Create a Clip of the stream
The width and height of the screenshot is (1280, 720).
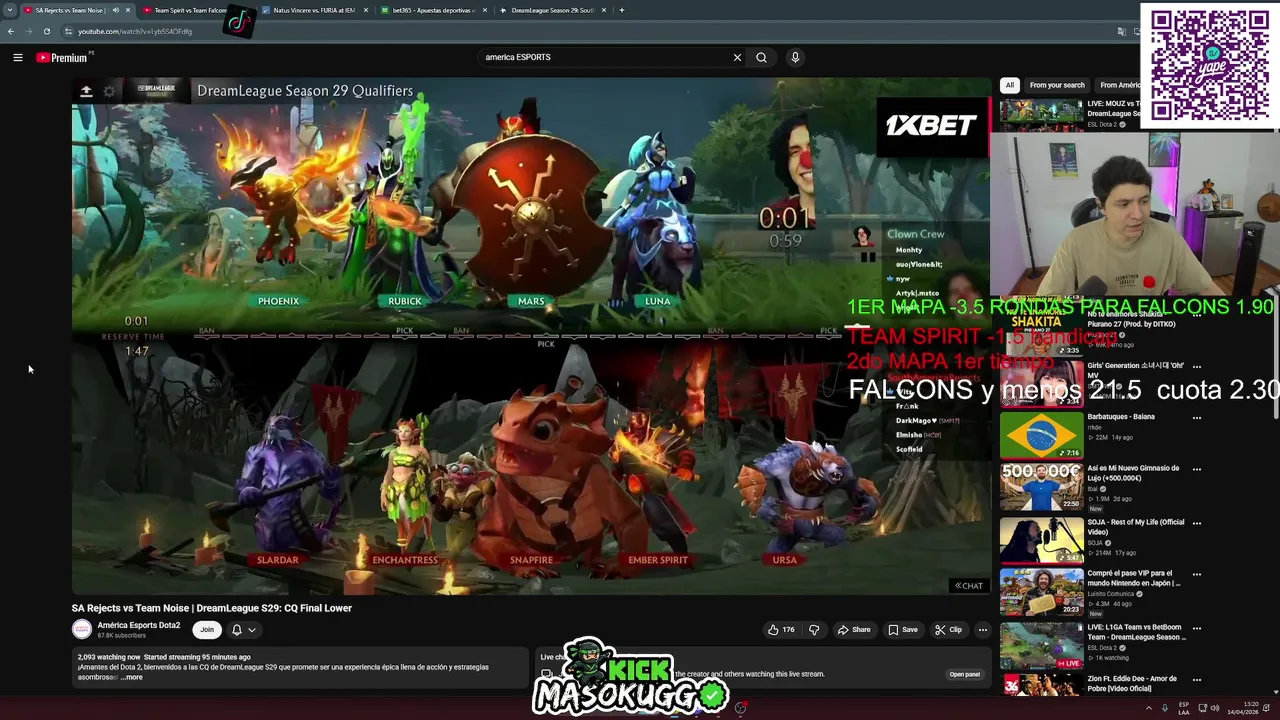[948, 630]
